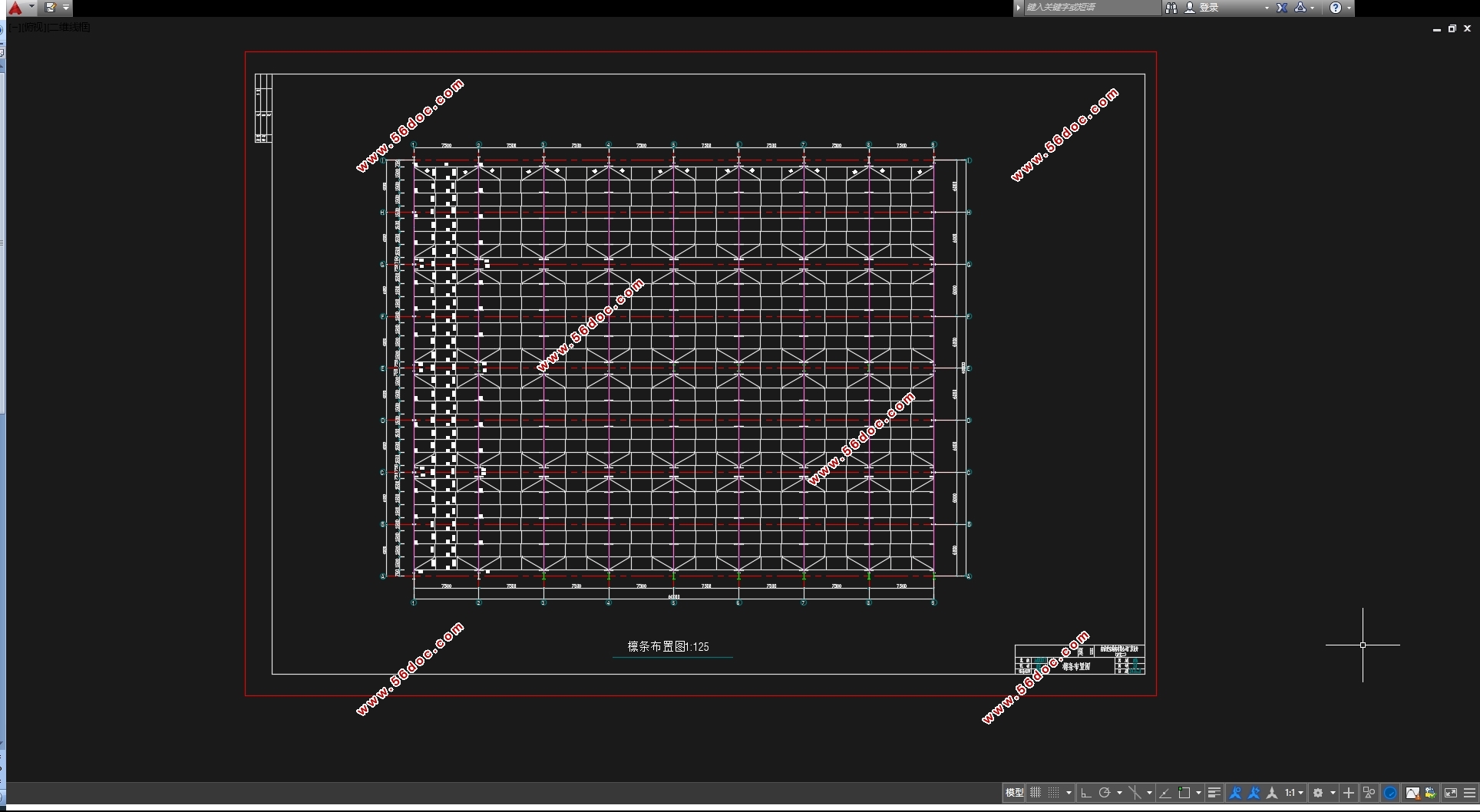Image resolution: width=1480 pixels, height=812 pixels.
Task: Open the Customize Quick Access Toolbar dropdown
Action: pyautogui.click(x=66, y=8)
